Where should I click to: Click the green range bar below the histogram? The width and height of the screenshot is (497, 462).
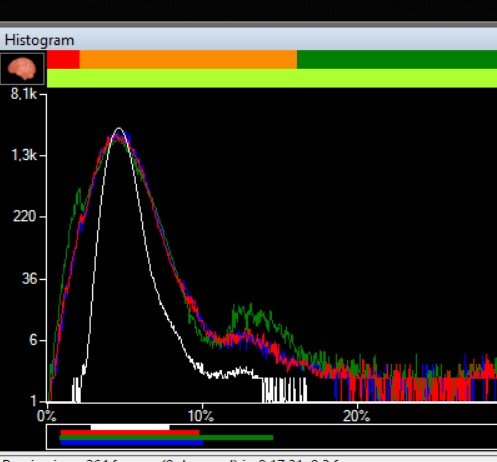(167, 437)
